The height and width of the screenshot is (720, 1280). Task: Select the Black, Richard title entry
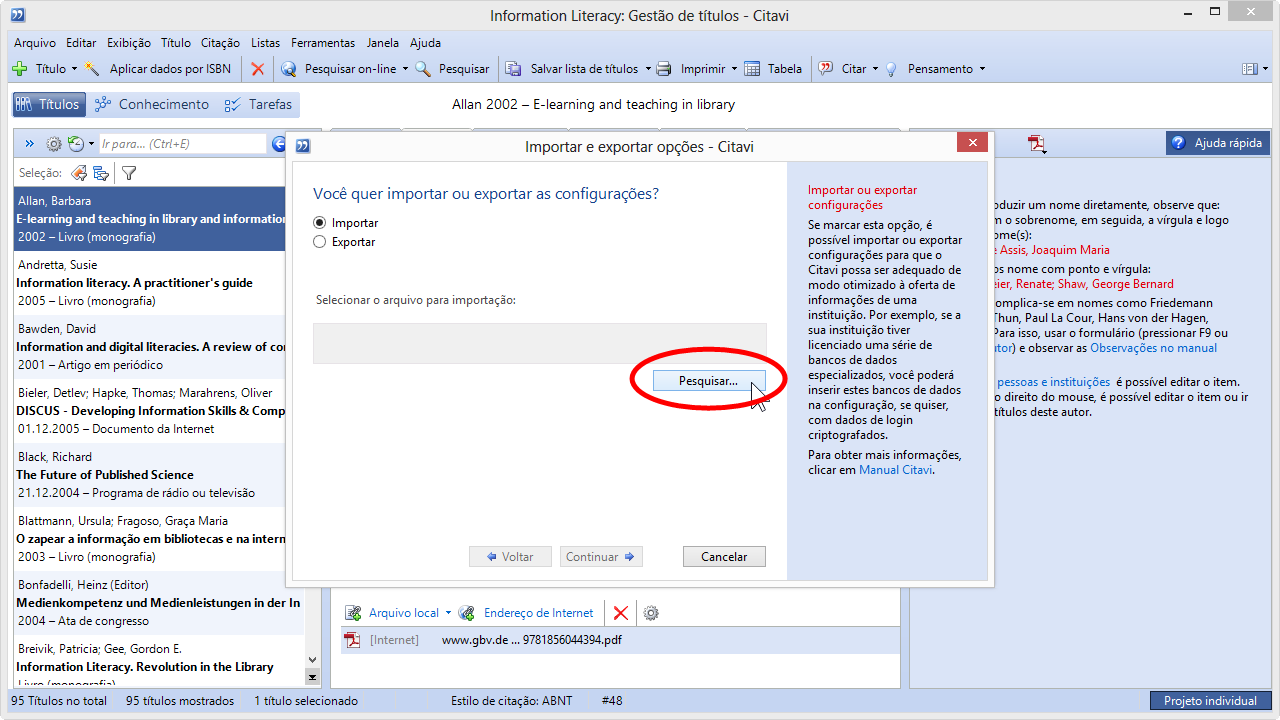click(x=159, y=475)
